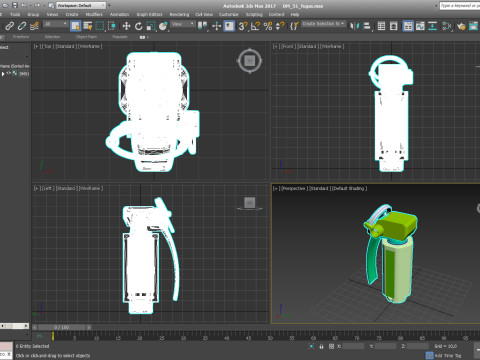Image resolution: width=480 pixels, height=360 pixels.
Task: Toggle Window/Crossing selection mode
Action: pos(112,26)
